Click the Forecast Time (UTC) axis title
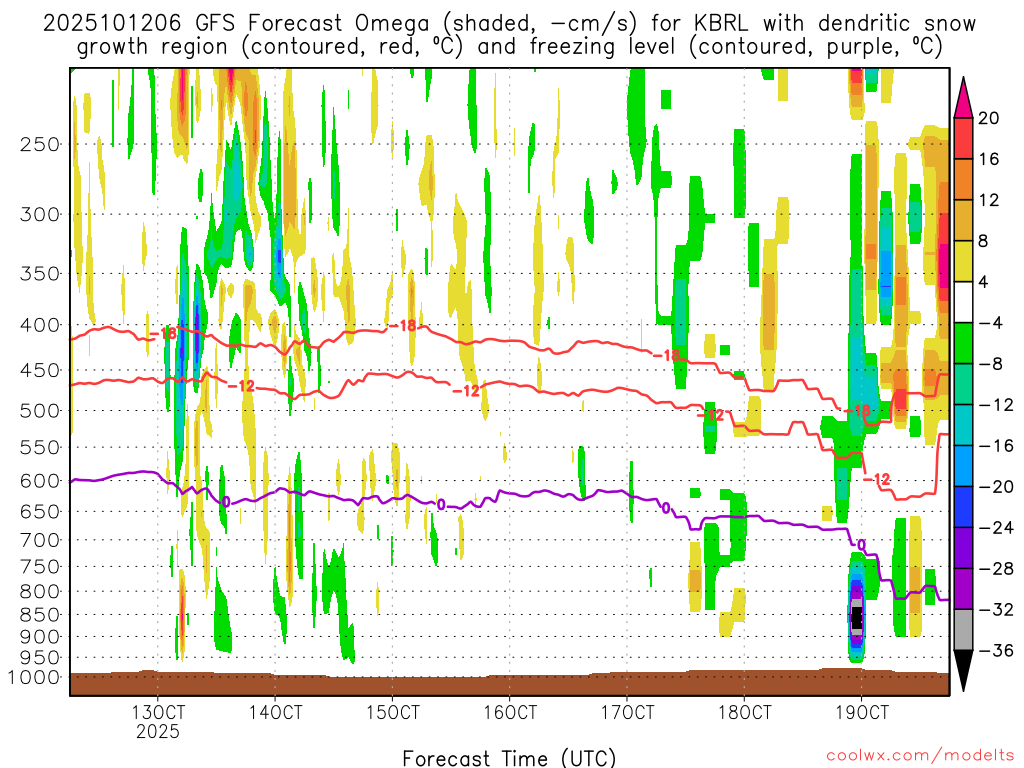This screenshot has height=768, width=1024. pyautogui.click(x=509, y=757)
